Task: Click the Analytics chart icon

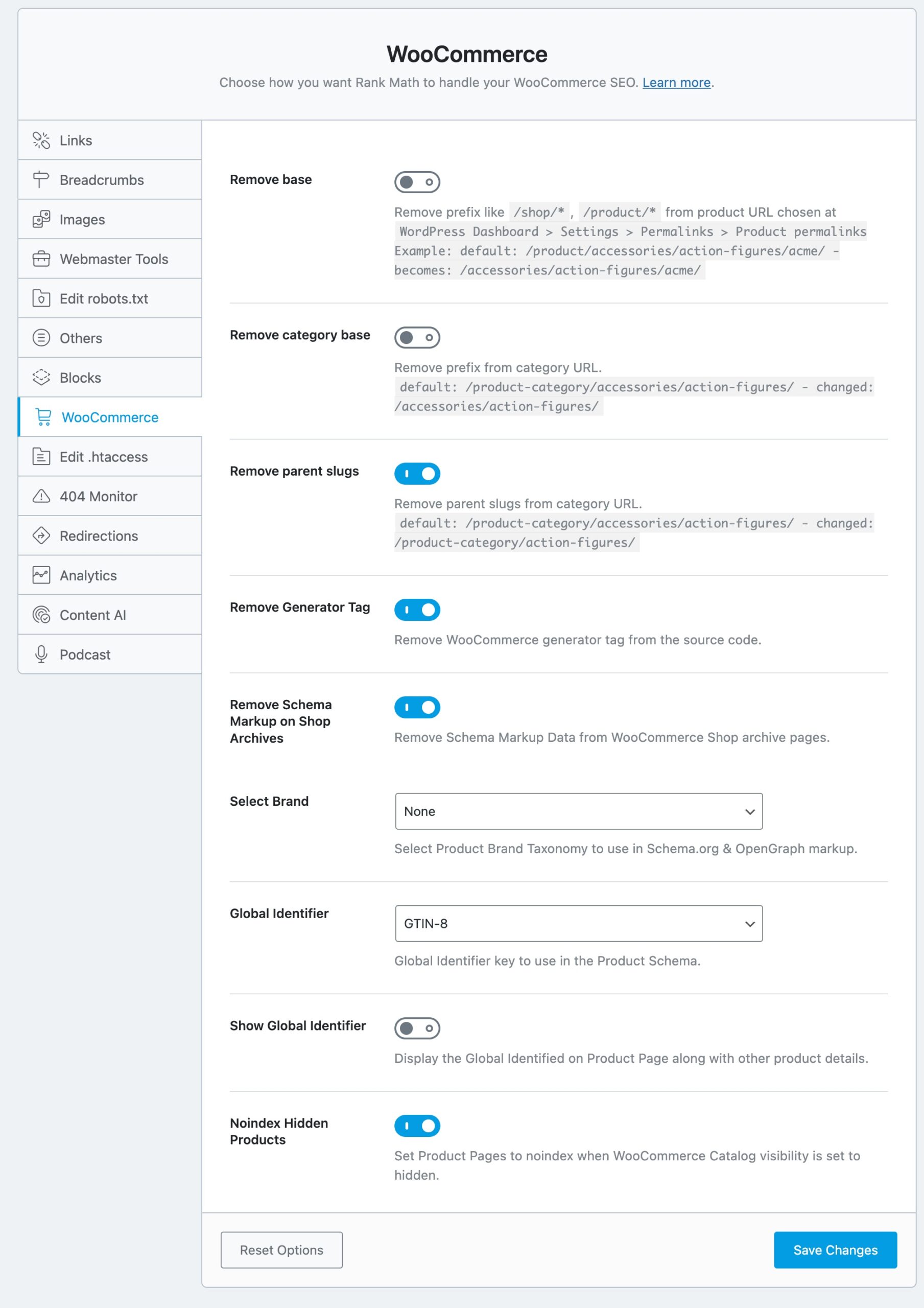Action: click(x=41, y=575)
